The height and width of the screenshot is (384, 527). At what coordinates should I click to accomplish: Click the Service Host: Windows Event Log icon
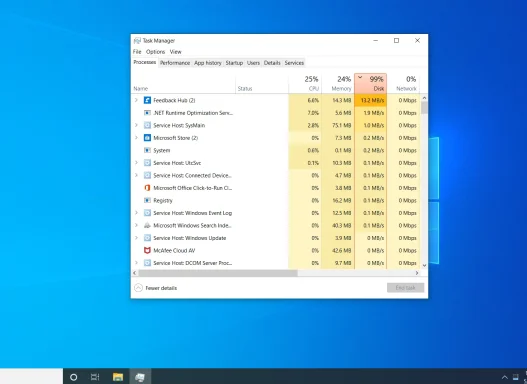(147, 213)
